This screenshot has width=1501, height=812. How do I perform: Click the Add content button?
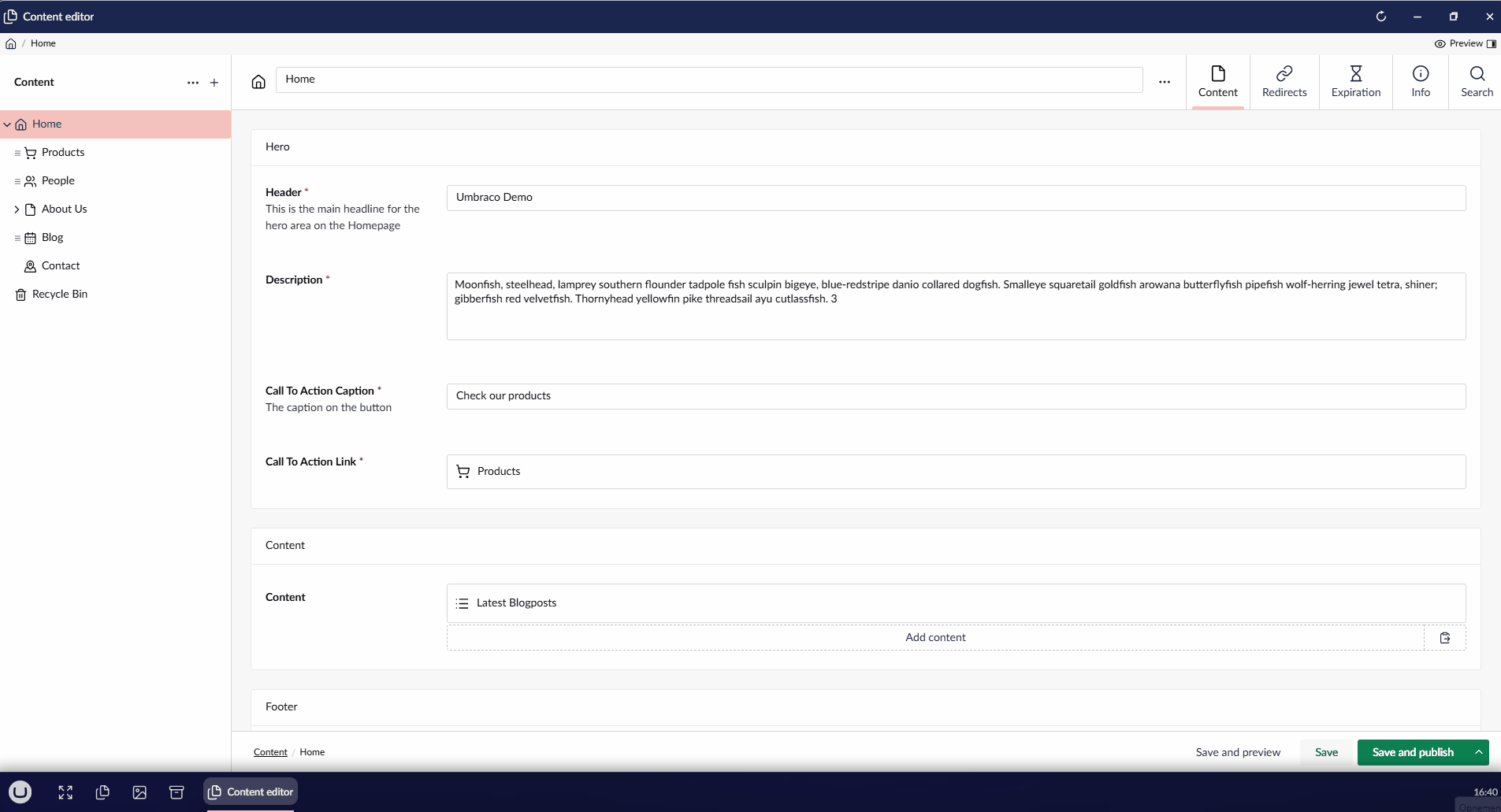[935, 638]
